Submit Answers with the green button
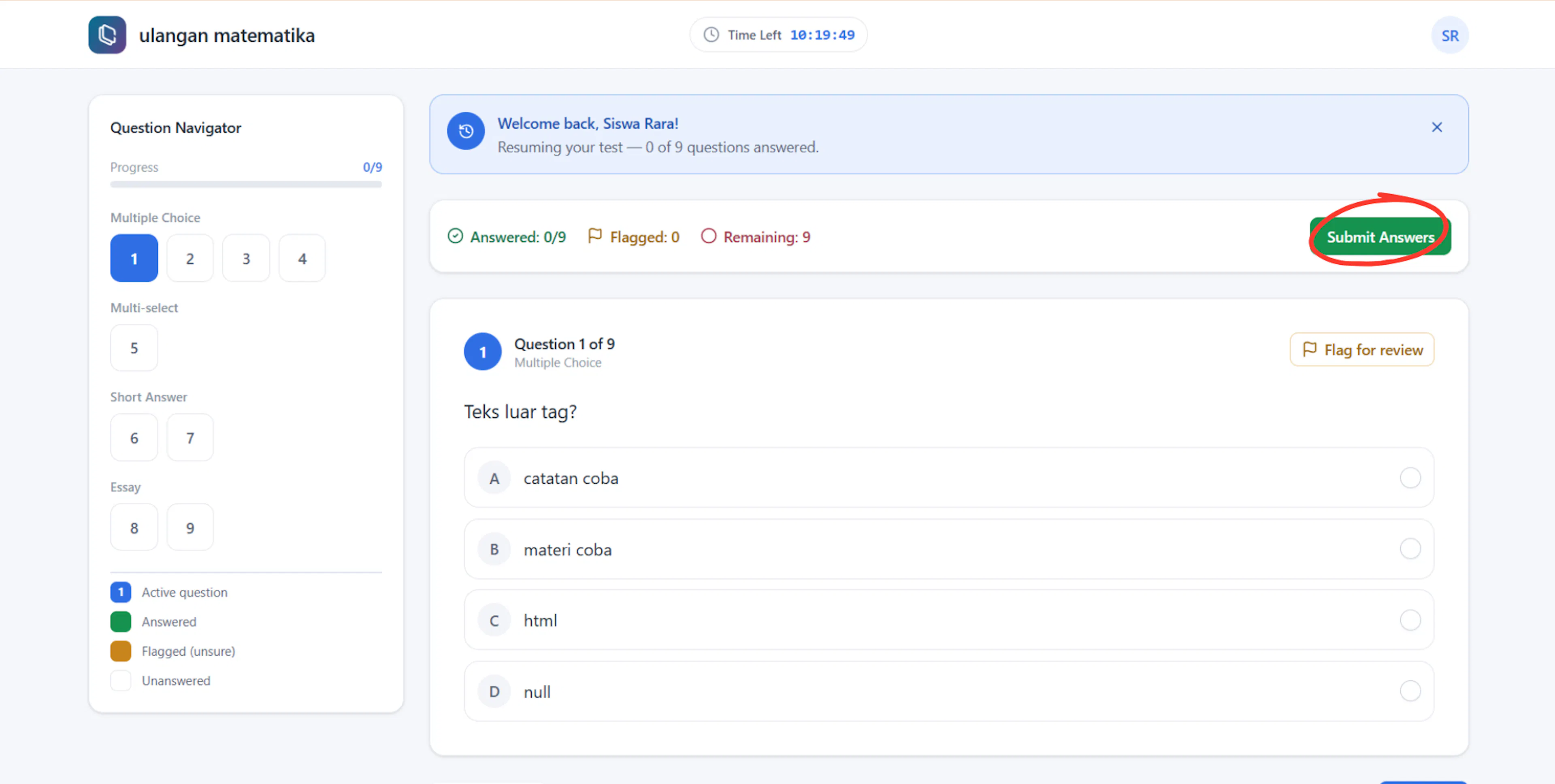 pyautogui.click(x=1380, y=237)
